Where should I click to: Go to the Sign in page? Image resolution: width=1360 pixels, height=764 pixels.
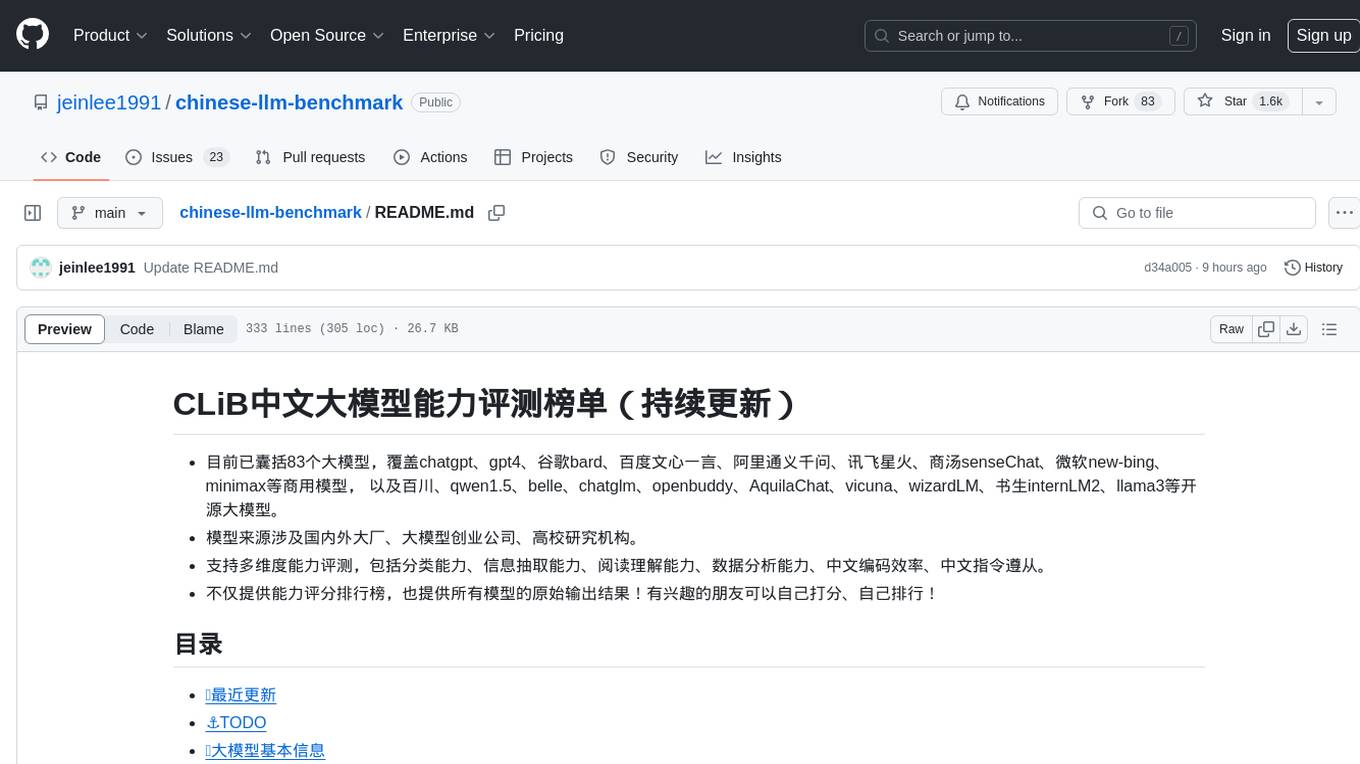[1245, 35]
